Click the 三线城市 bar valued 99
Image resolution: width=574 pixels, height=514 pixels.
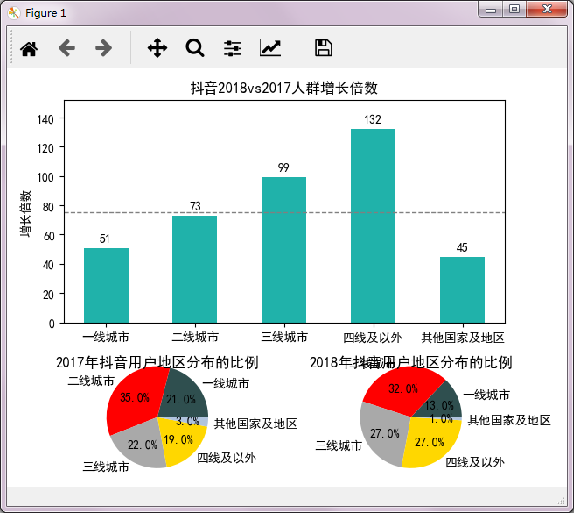pos(284,250)
